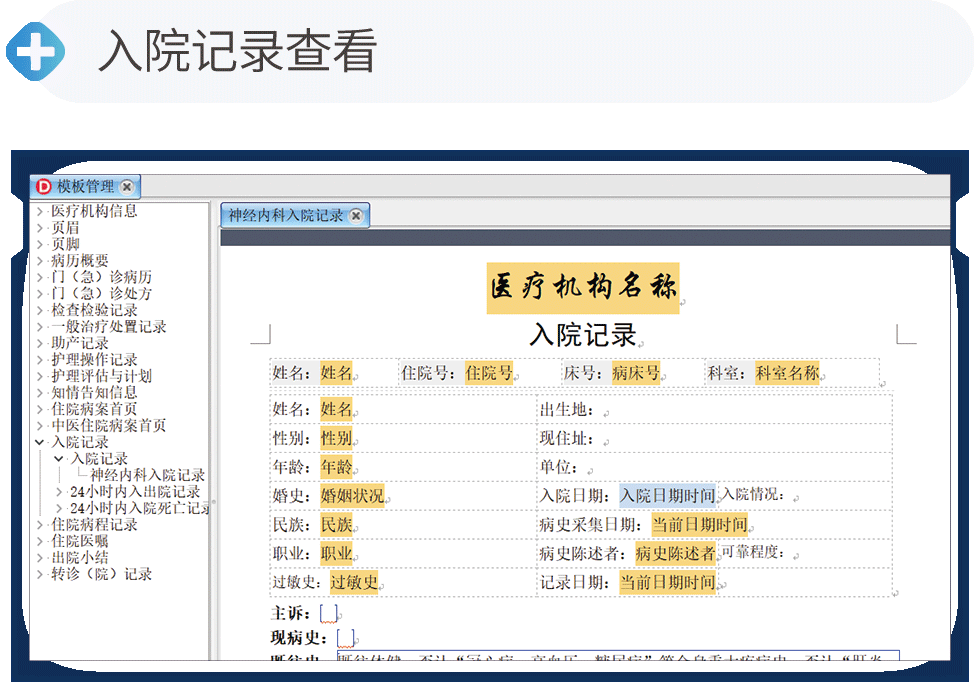
Task: Click the 病史陈述者 highlighted field
Action: (675, 553)
